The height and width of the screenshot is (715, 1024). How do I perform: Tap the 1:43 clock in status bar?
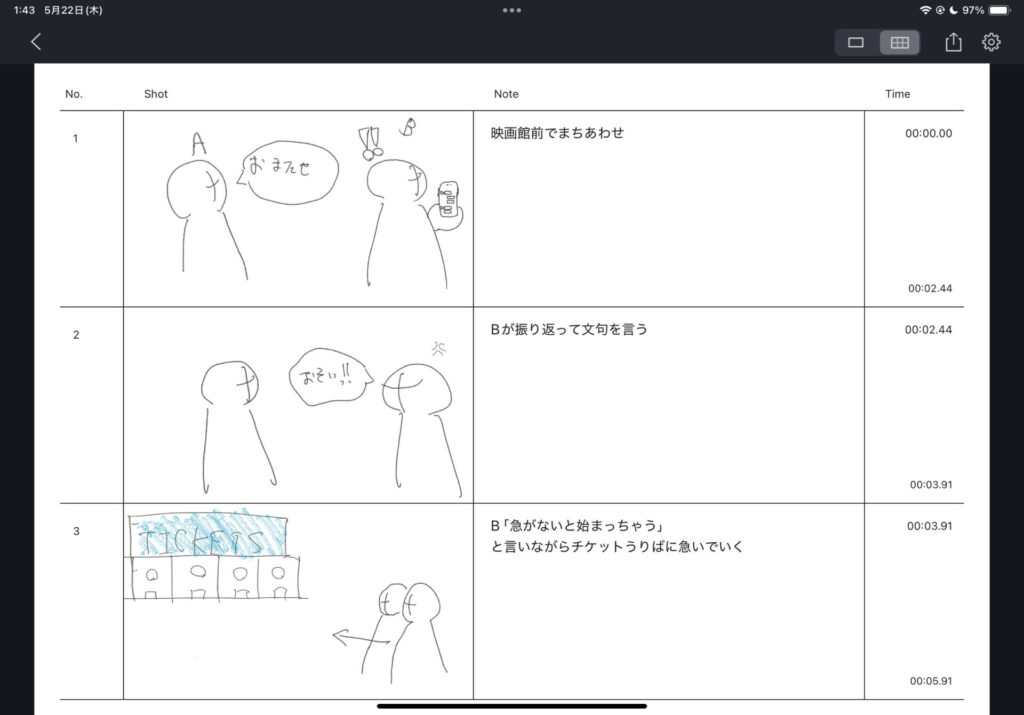pyautogui.click(x=24, y=10)
